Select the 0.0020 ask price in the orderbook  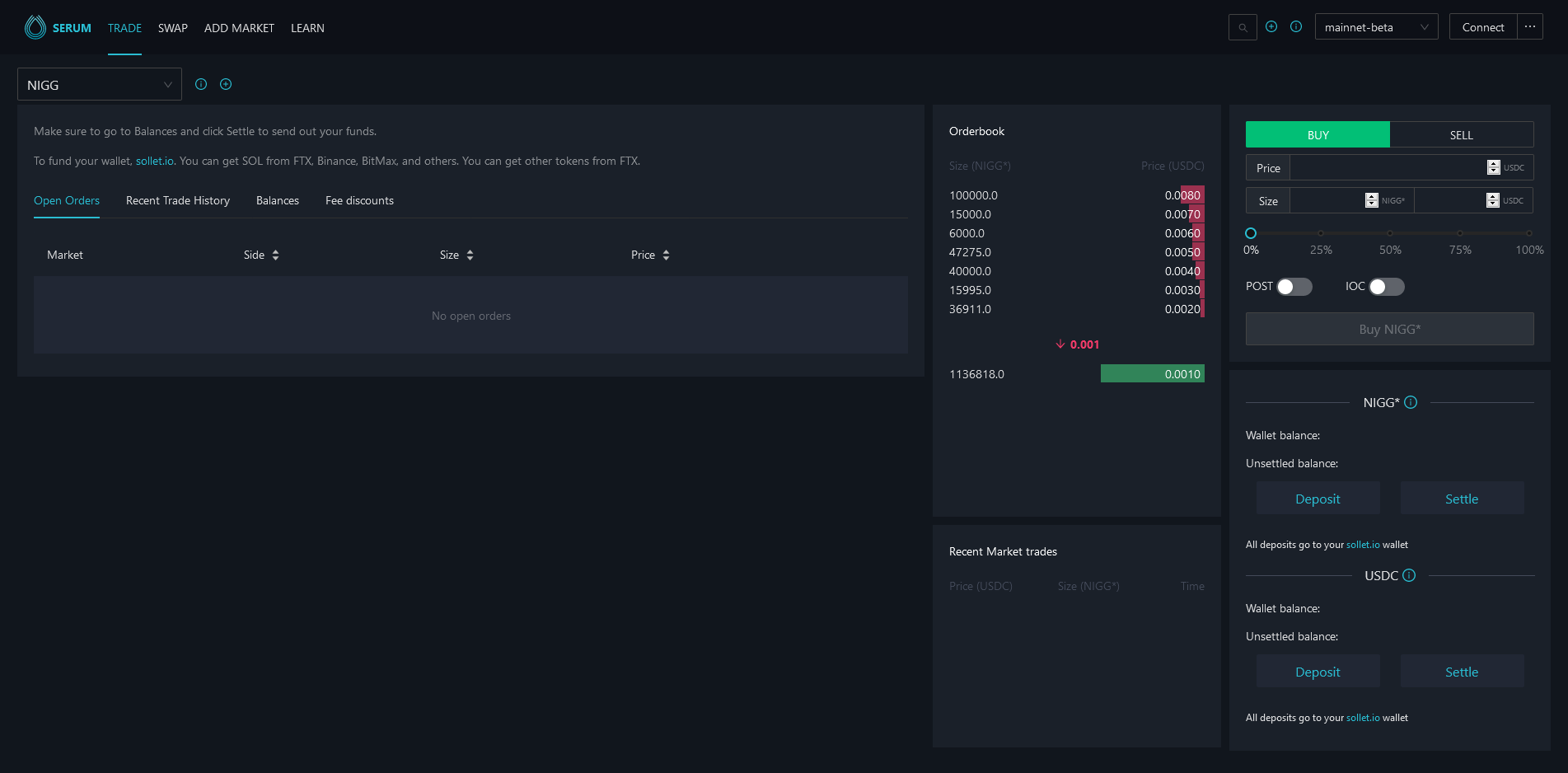point(1182,309)
